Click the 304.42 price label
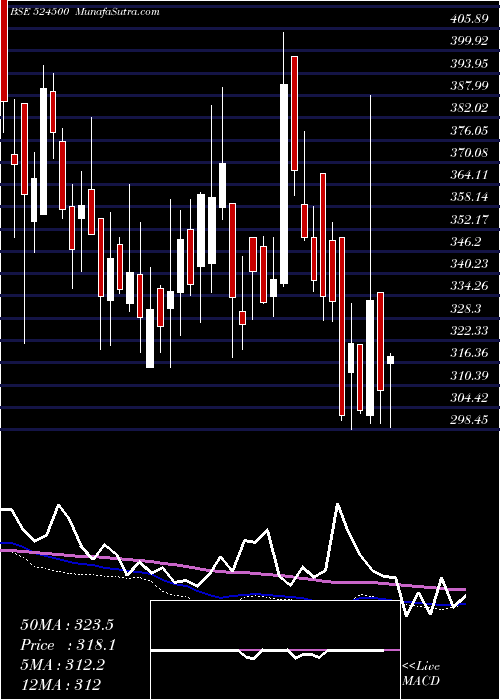Viewport: 500px width, 700px height. [470, 397]
